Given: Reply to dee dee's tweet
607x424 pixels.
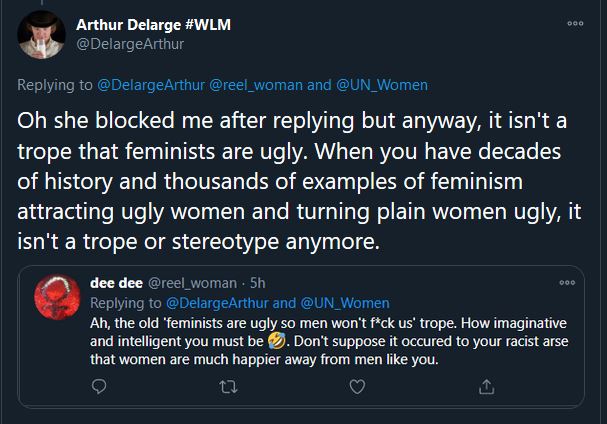Looking at the screenshot, I should [99, 386].
